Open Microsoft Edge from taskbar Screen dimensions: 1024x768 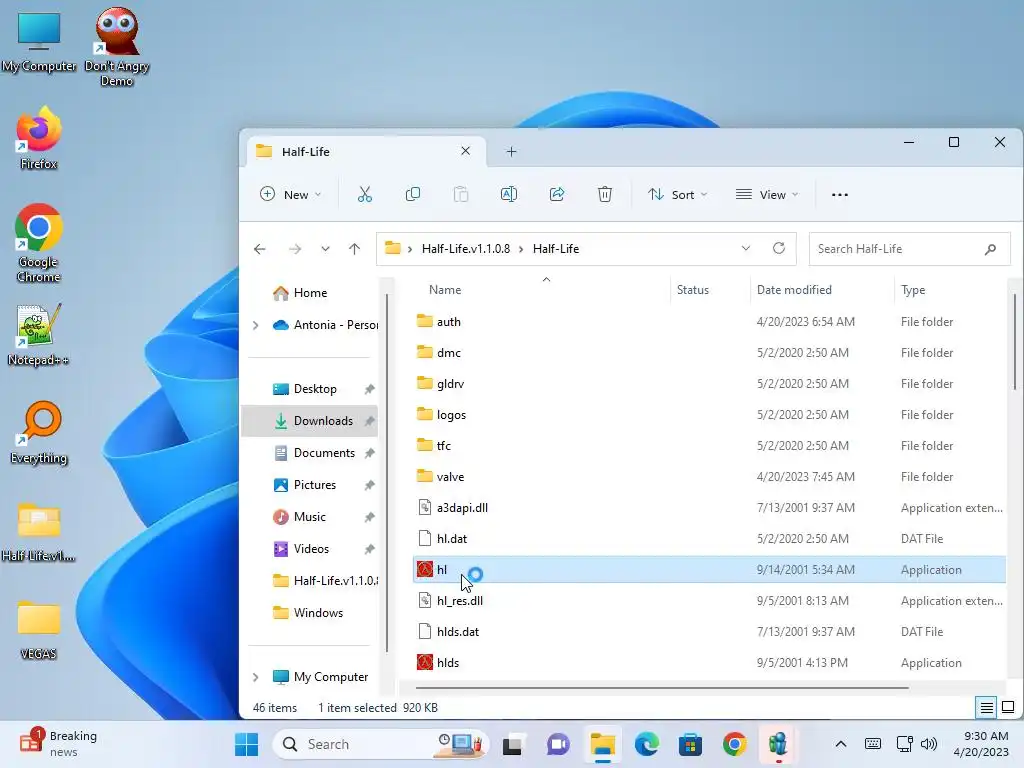(647, 744)
